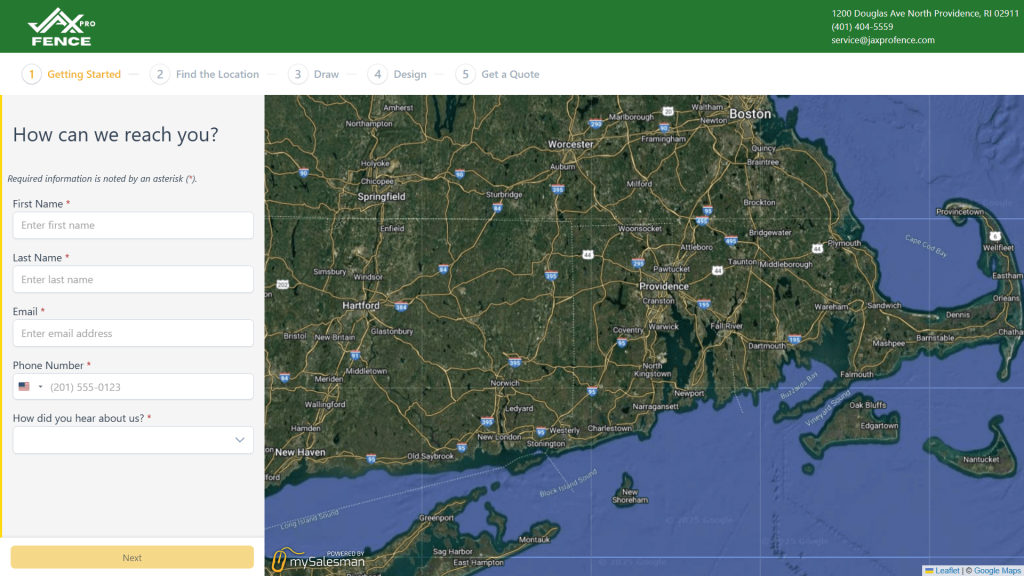
Task: Click into the Last Name field
Action: point(133,280)
